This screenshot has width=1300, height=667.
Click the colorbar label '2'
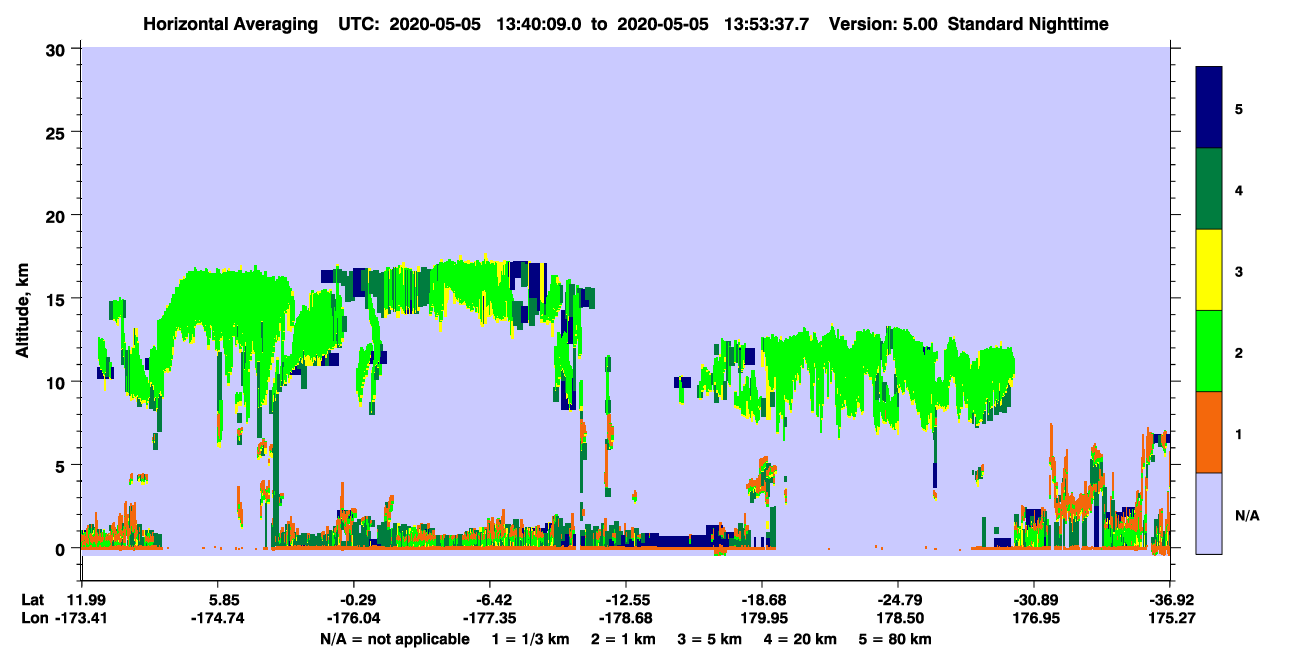coord(1239,352)
